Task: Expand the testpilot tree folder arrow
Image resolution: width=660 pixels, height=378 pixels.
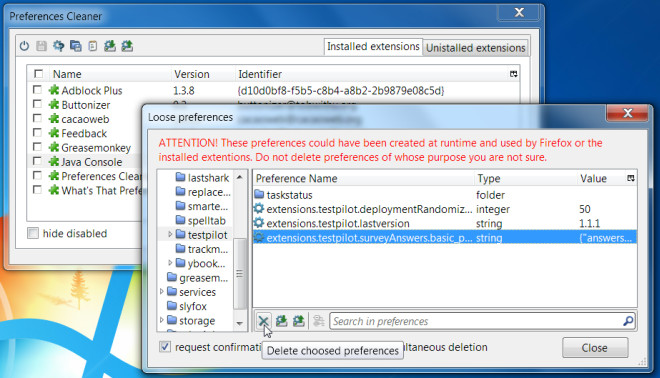Action: point(170,234)
